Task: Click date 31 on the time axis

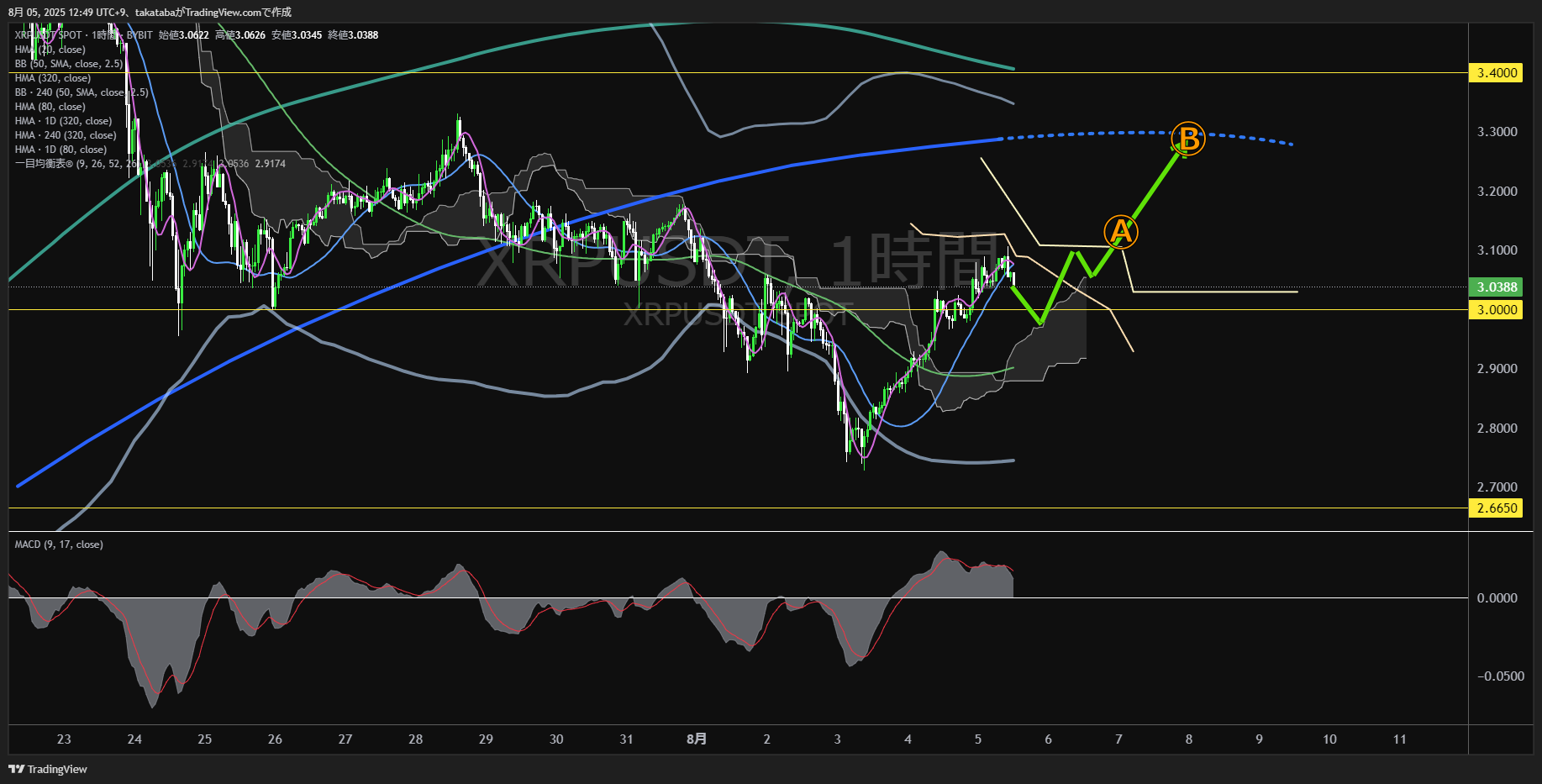Action: 626,739
